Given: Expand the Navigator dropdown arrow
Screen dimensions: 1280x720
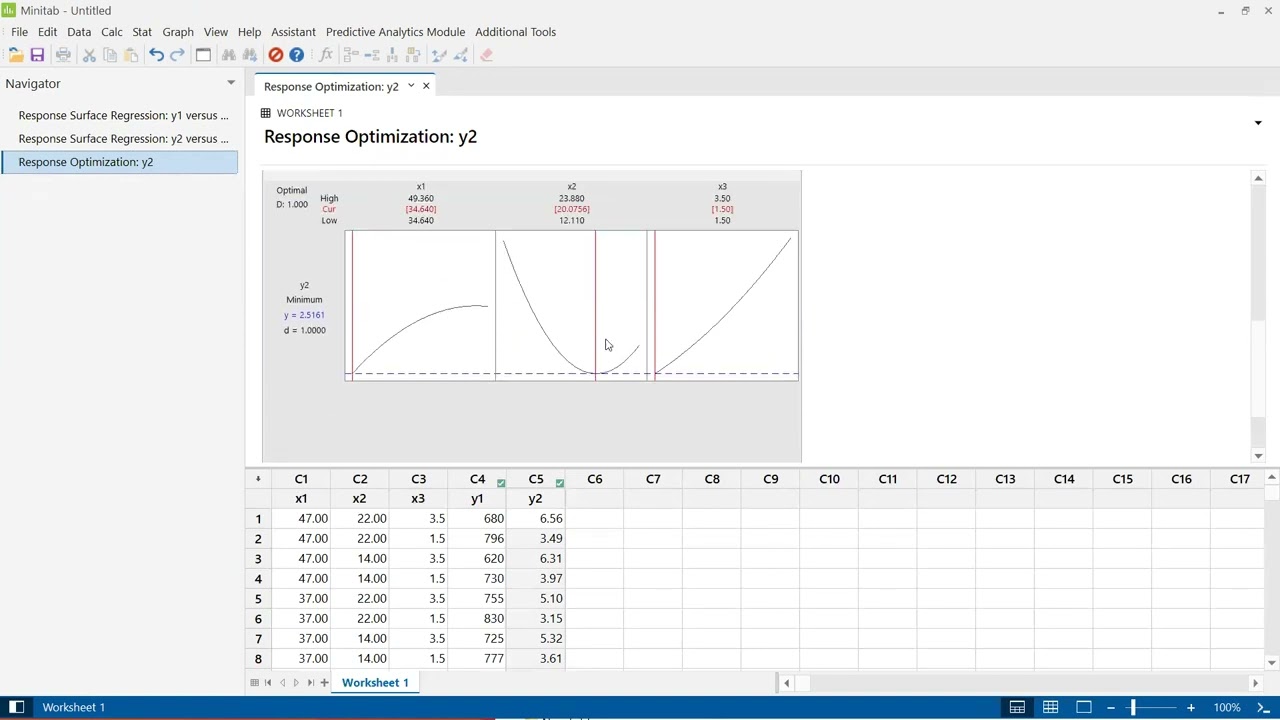Looking at the screenshot, I should pos(231,83).
